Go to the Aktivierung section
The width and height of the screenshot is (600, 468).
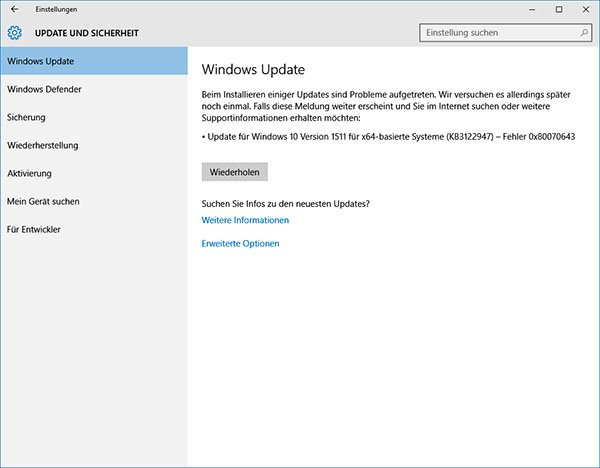click(30, 174)
